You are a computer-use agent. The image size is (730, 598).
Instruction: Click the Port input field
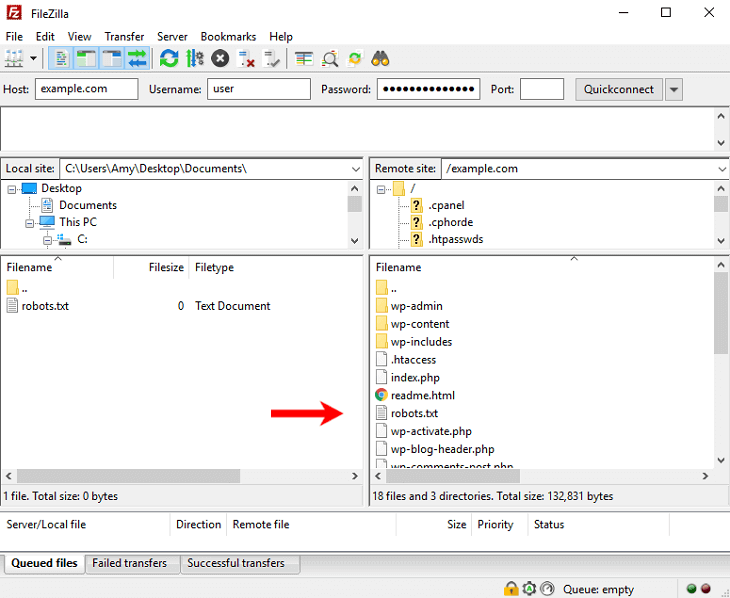point(541,89)
